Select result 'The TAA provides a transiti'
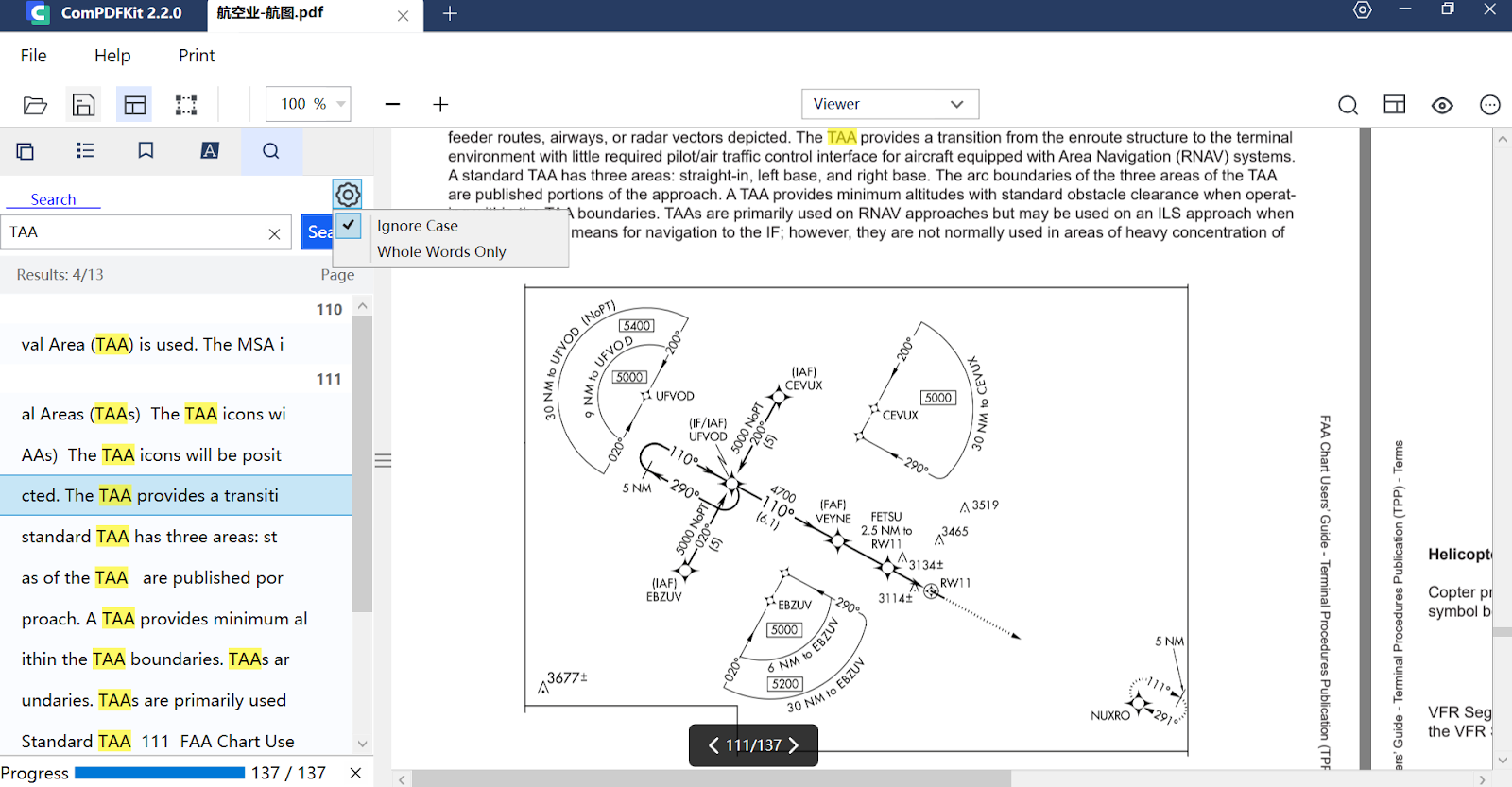 tap(176, 495)
